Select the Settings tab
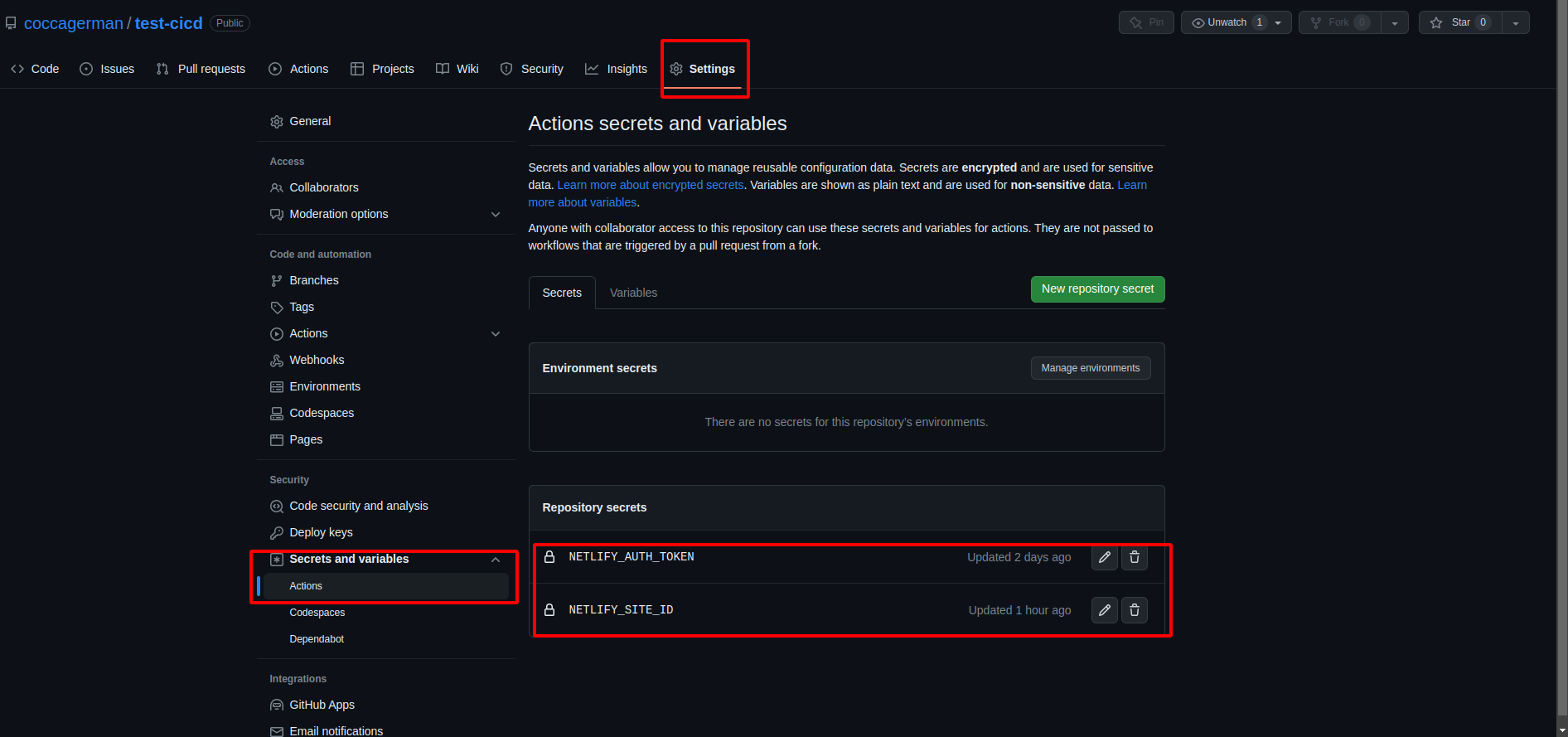1568x737 pixels. tap(703, 69)
